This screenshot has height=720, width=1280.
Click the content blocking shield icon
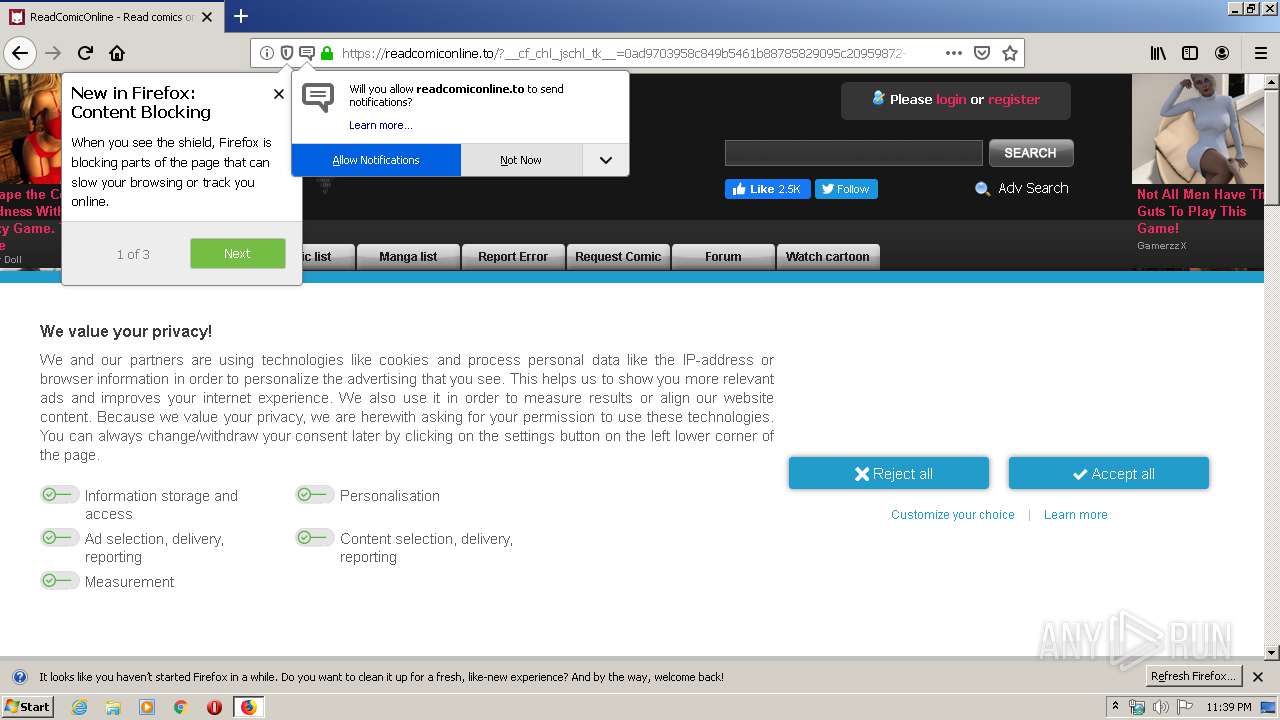[x=287, y=53]
